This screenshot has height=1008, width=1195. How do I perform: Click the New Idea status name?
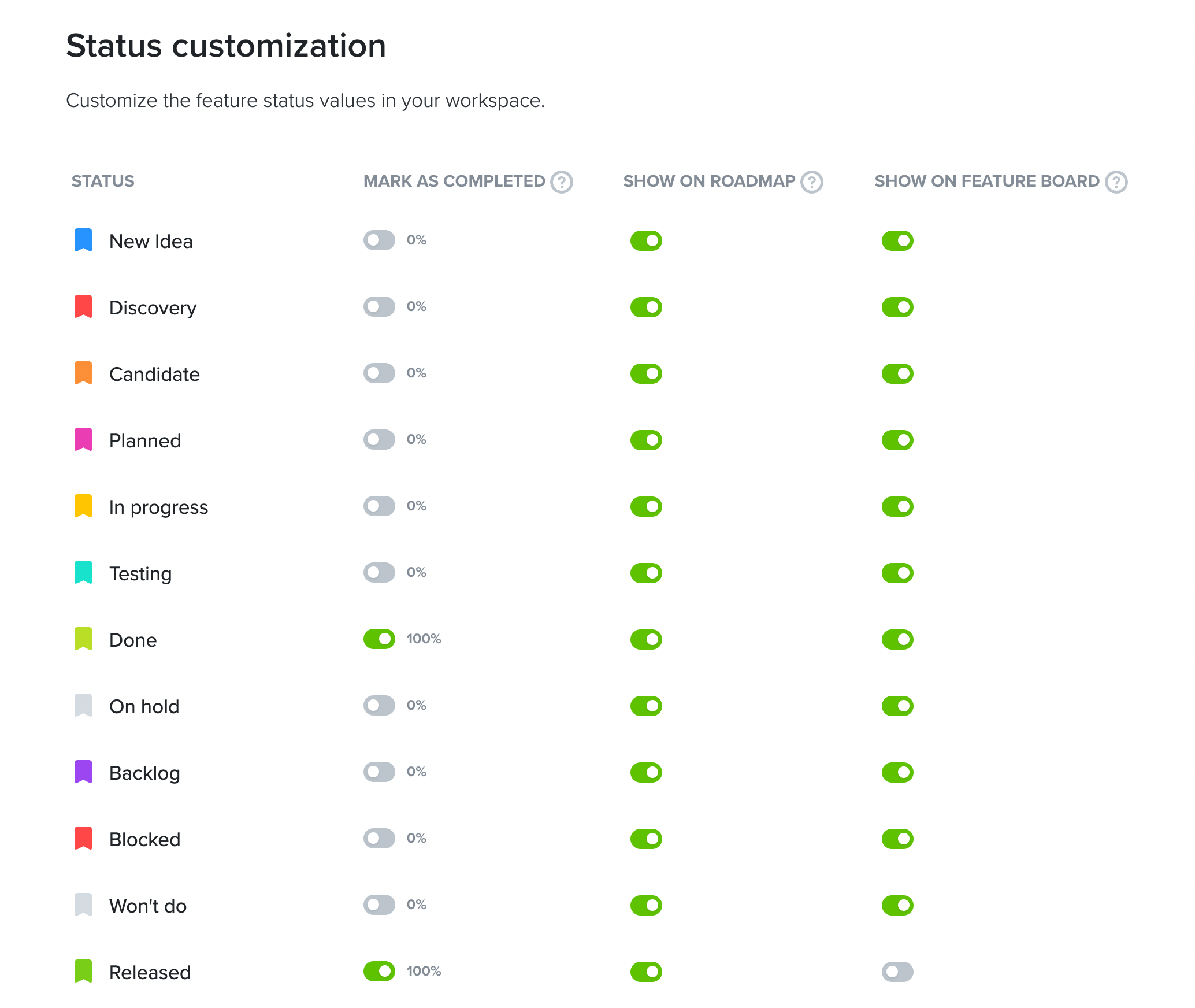click(x=151, y=241)
